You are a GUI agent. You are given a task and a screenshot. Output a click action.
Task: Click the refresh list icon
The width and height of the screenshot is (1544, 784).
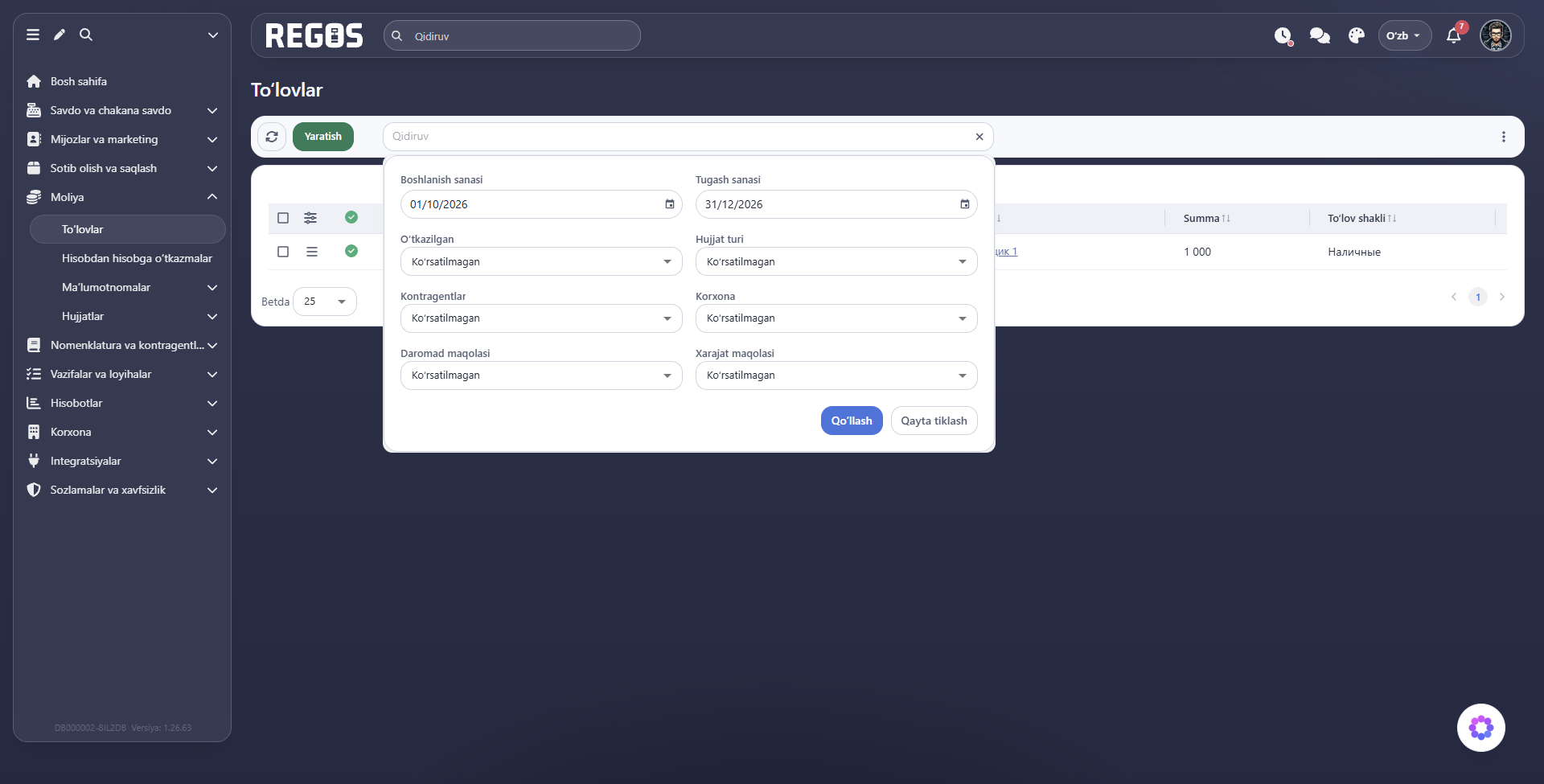click(272, 137)
